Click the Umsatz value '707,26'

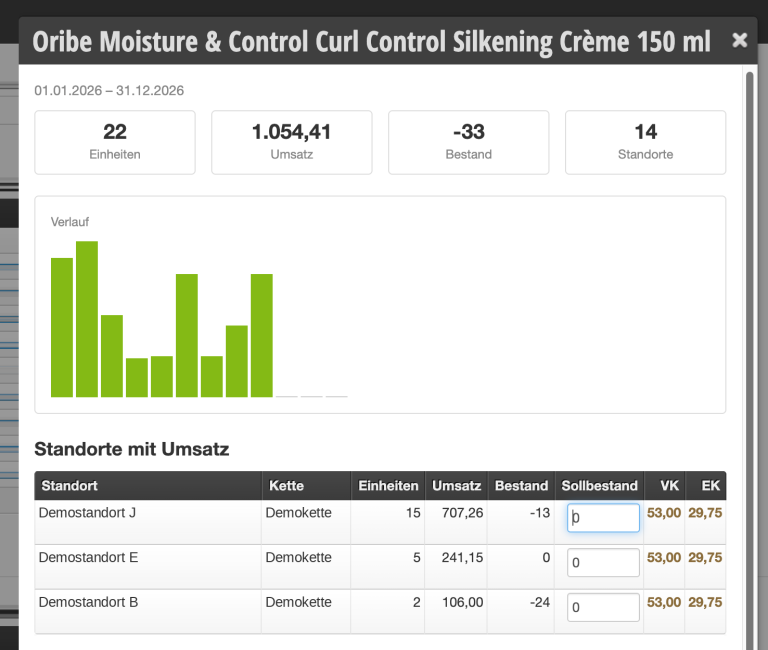[x=462, y=513]
